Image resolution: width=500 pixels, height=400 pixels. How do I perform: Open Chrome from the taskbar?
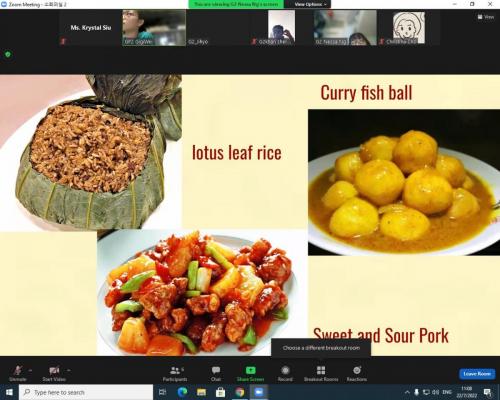[240, 392]
